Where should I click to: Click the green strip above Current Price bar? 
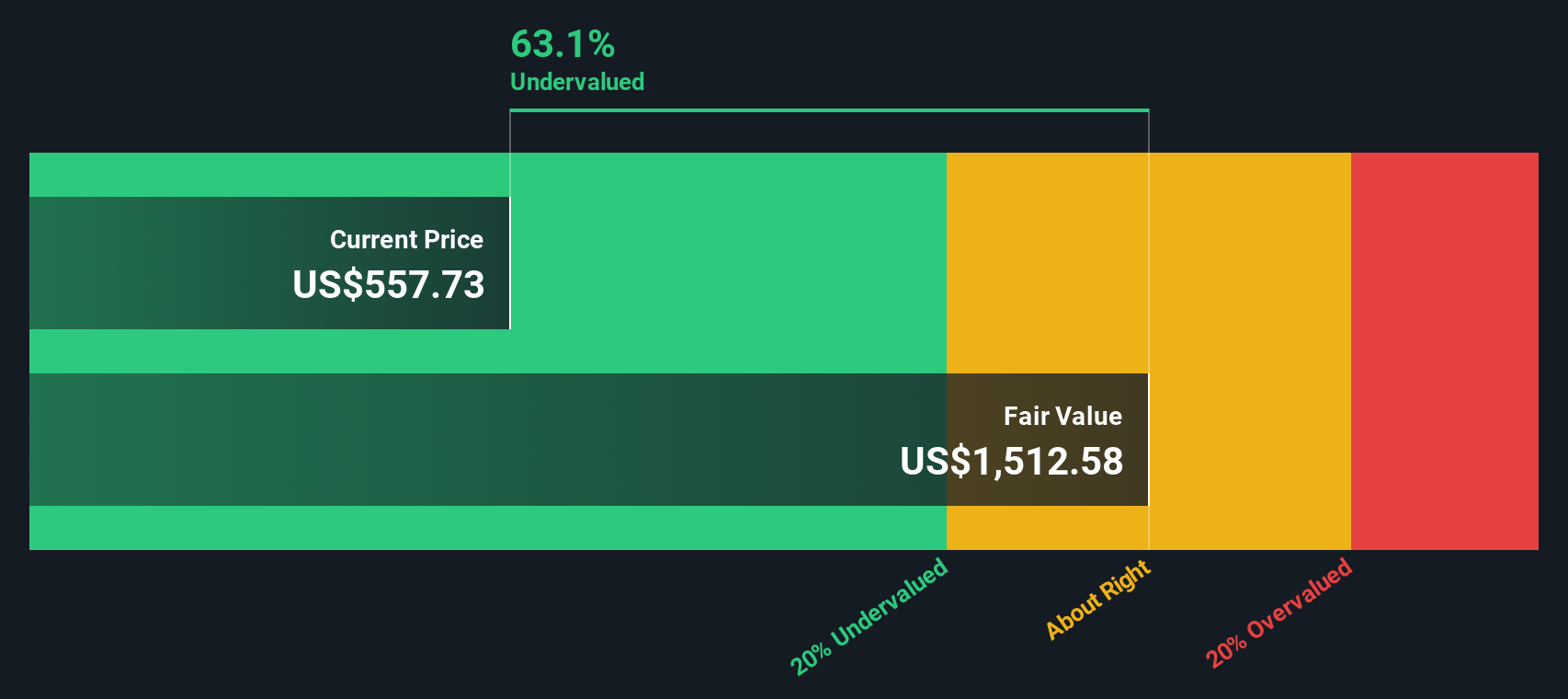click(269, 175)
